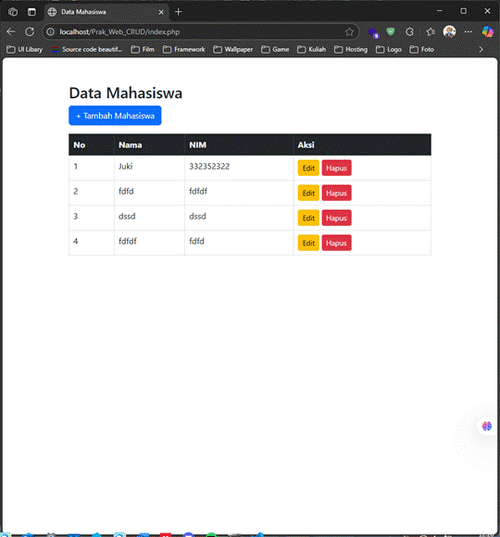
Task: Select the Data Mahasiswa tab
Action: tap(106, 12)
